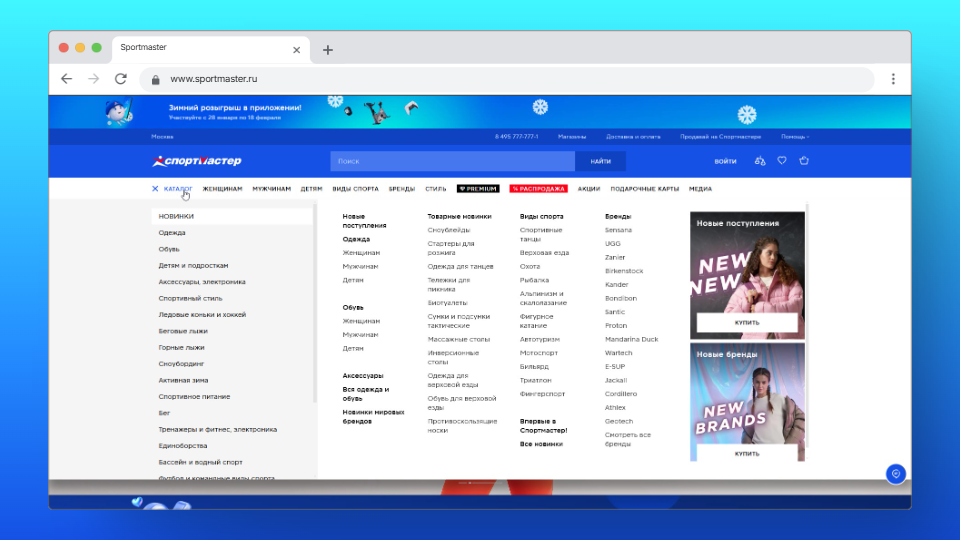
Task: Open favorites heart icon
Action: pos(782,160)
